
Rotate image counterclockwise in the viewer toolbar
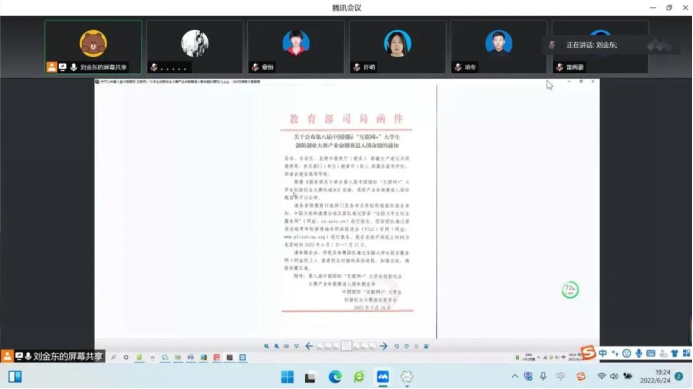[x=396, y=346]
